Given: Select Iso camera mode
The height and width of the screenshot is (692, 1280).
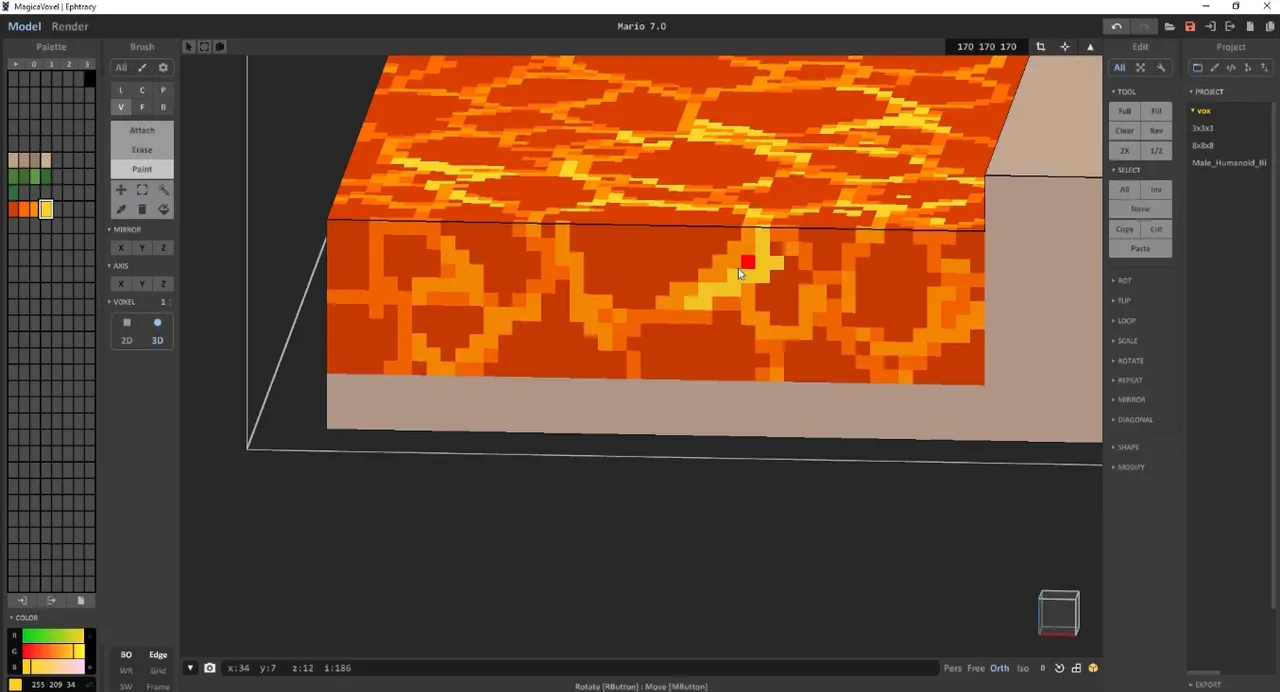Looking at the screenshot, I should (1023, 668).
